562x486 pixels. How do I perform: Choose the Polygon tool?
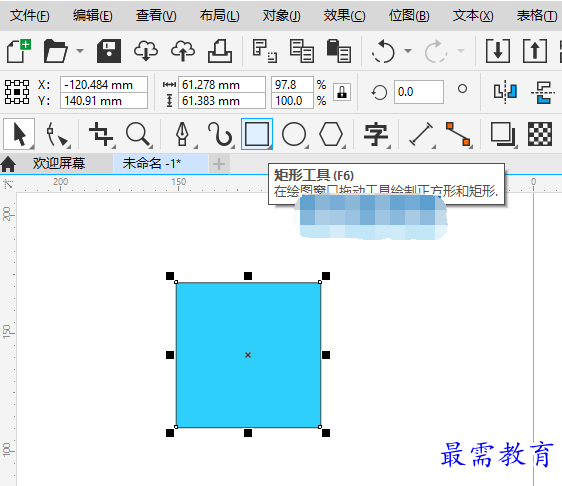331,134
